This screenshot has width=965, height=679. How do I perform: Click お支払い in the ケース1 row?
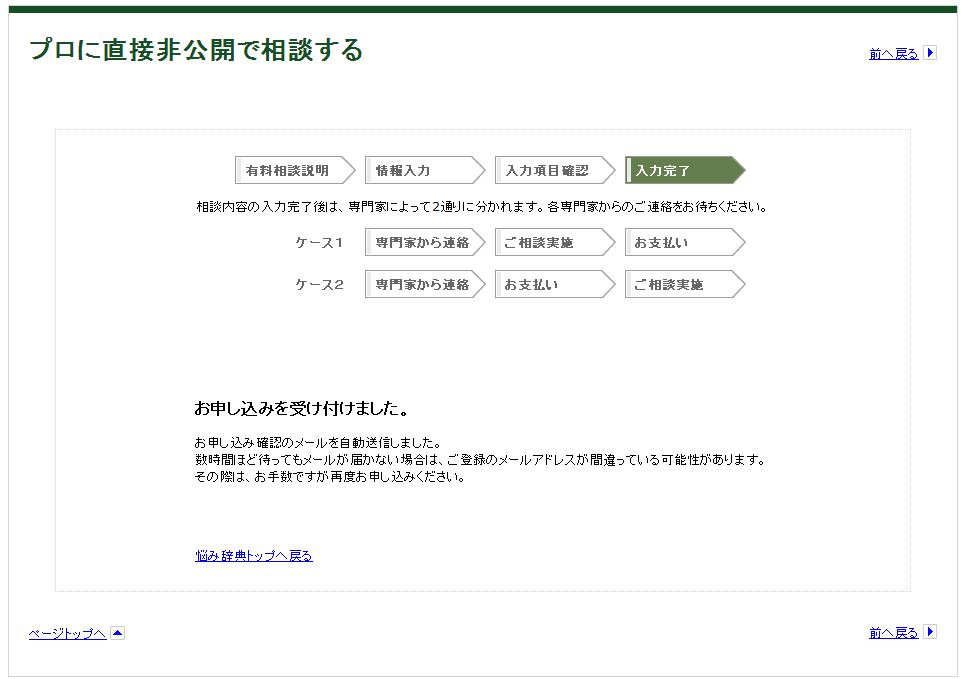685,243
